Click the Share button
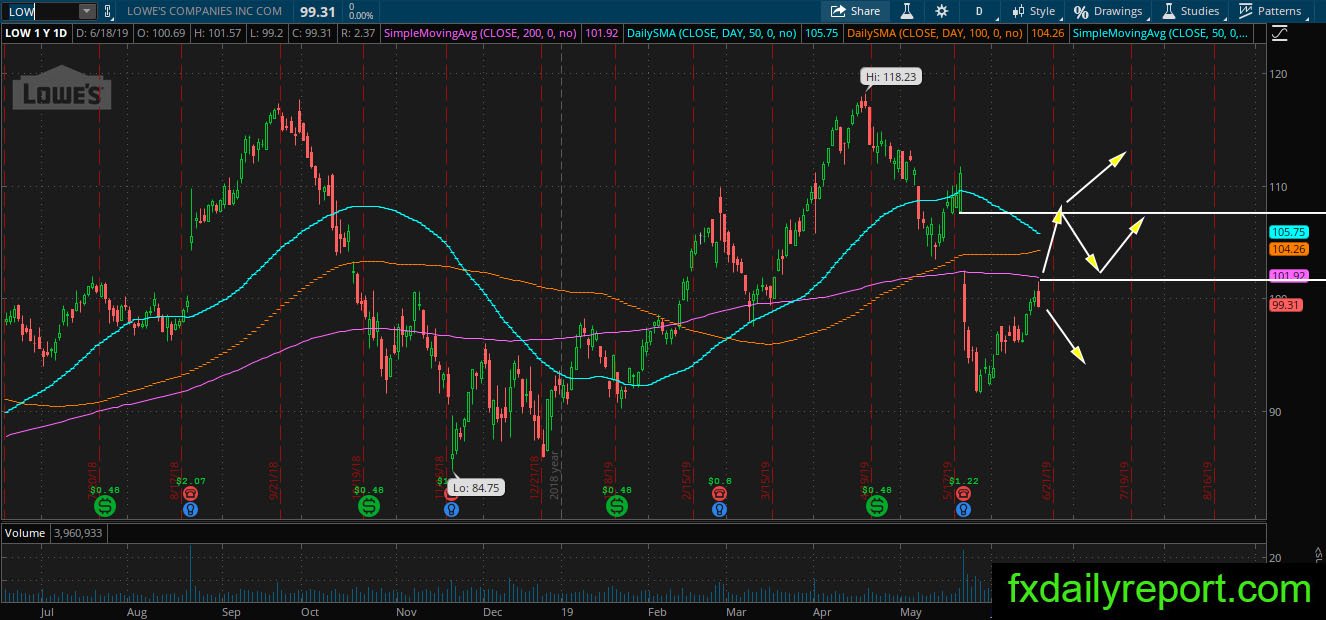This screenshot has height=620, width=1326. click(855, 11)
